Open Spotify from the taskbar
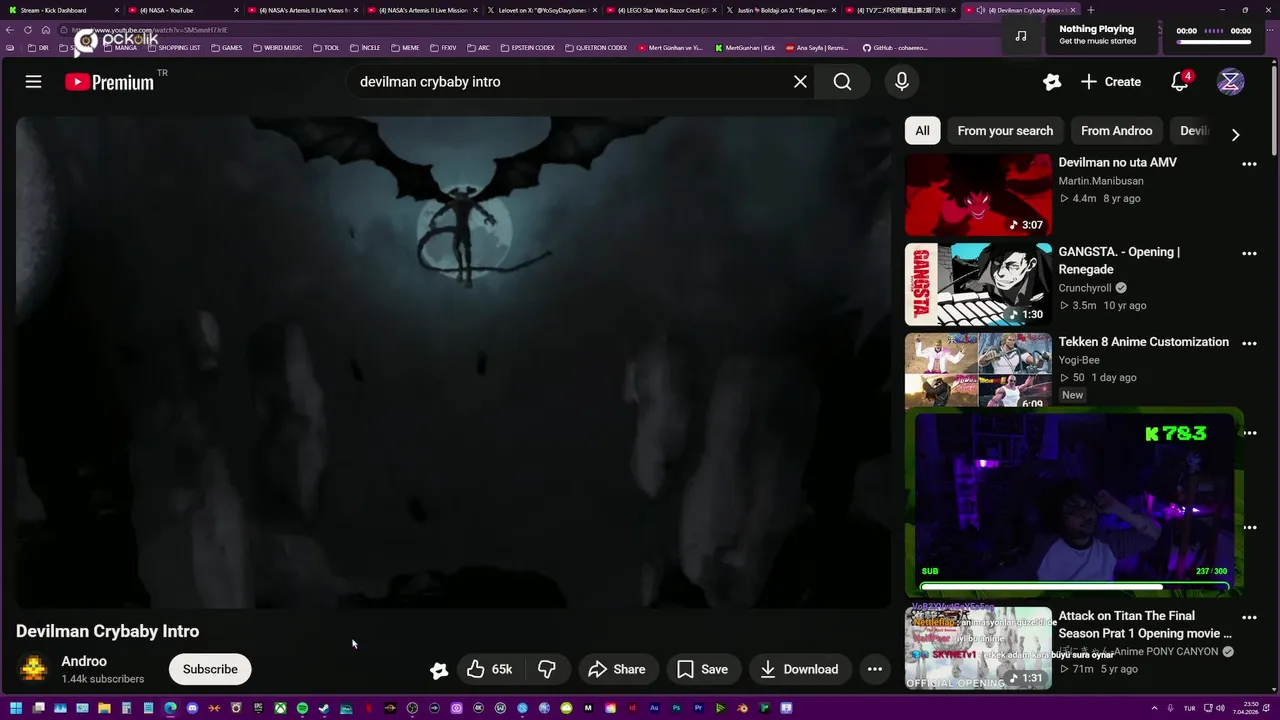1280x720 pixels. [302, 708]
